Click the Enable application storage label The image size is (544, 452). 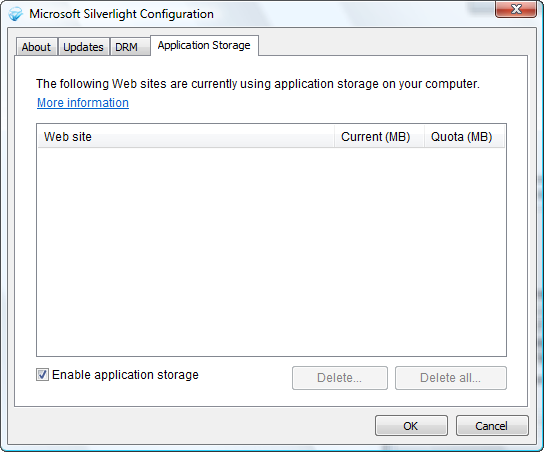pyautogui.click(x=125, y=375)
